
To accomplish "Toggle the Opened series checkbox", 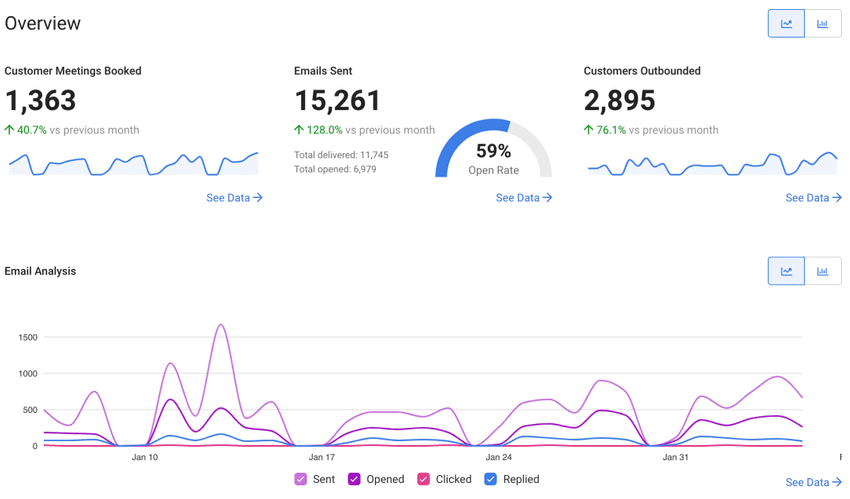I will (354, 479).
